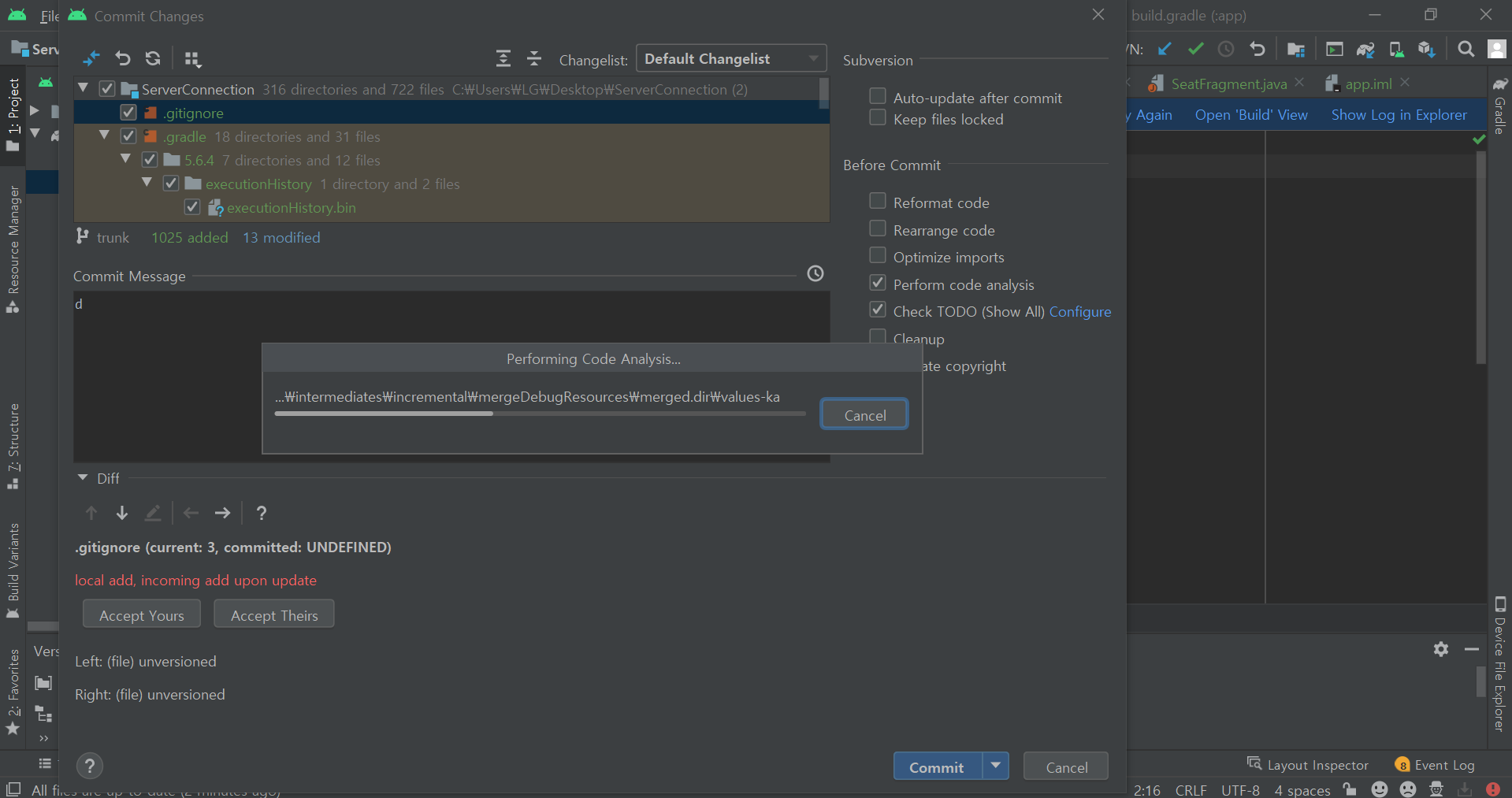The width and height of the screenshot is (1512, 798).
Task: Click the Expand All icon above the changes tree
Action: [503, 58]
